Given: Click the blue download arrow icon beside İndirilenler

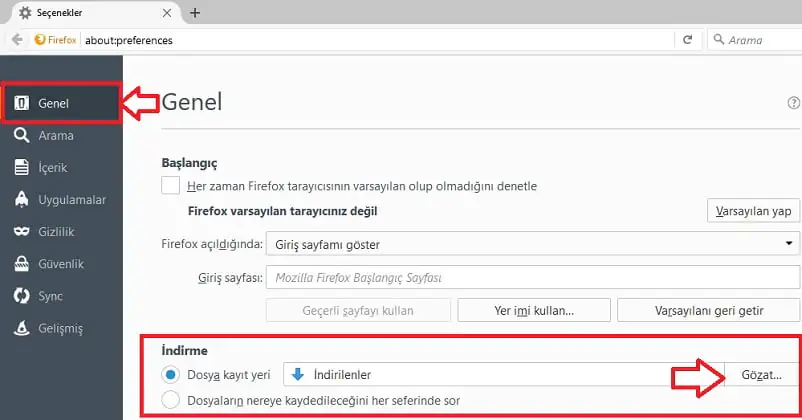Looking at the screenshot, I should tap(297, 375).
